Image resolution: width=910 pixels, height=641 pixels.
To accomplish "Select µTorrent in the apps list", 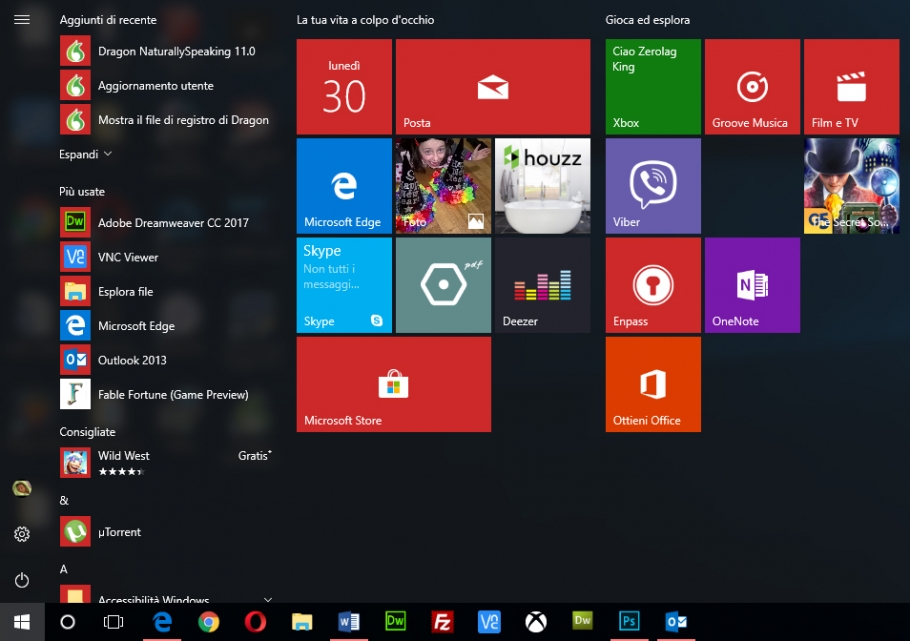I will pos(119,532).
